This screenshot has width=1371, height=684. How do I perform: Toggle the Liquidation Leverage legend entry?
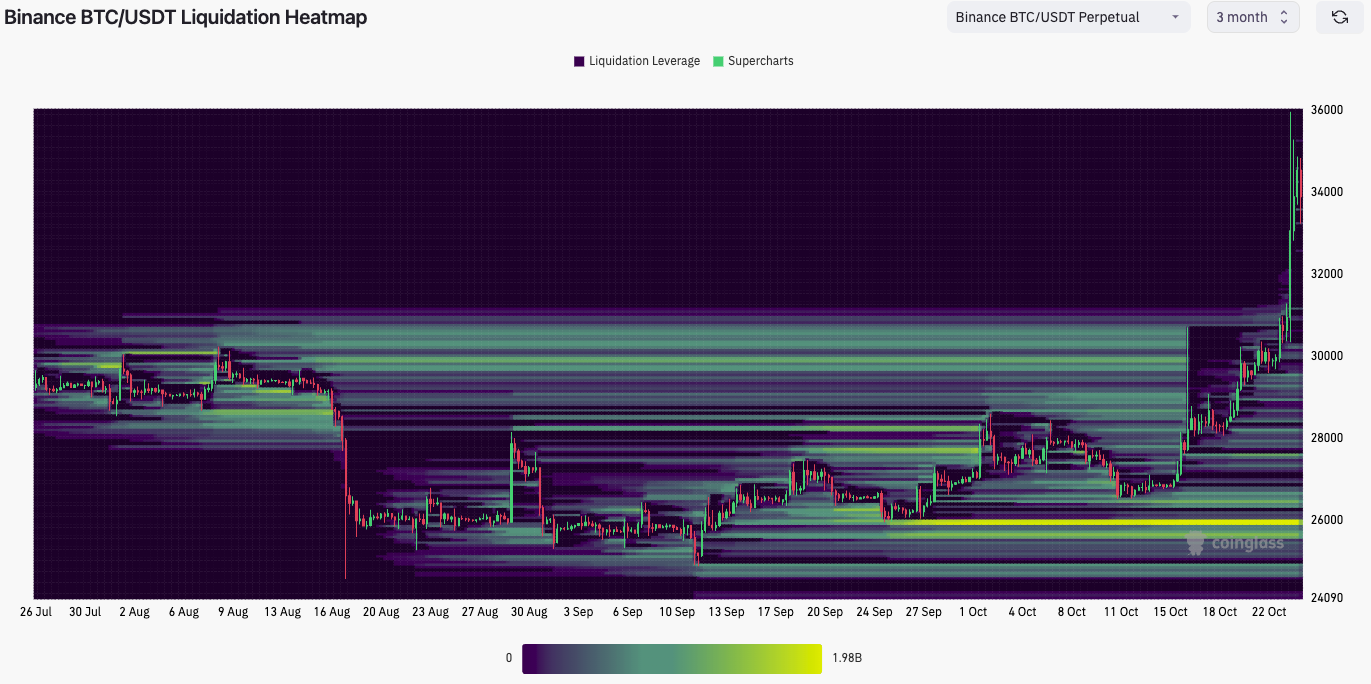636,61
